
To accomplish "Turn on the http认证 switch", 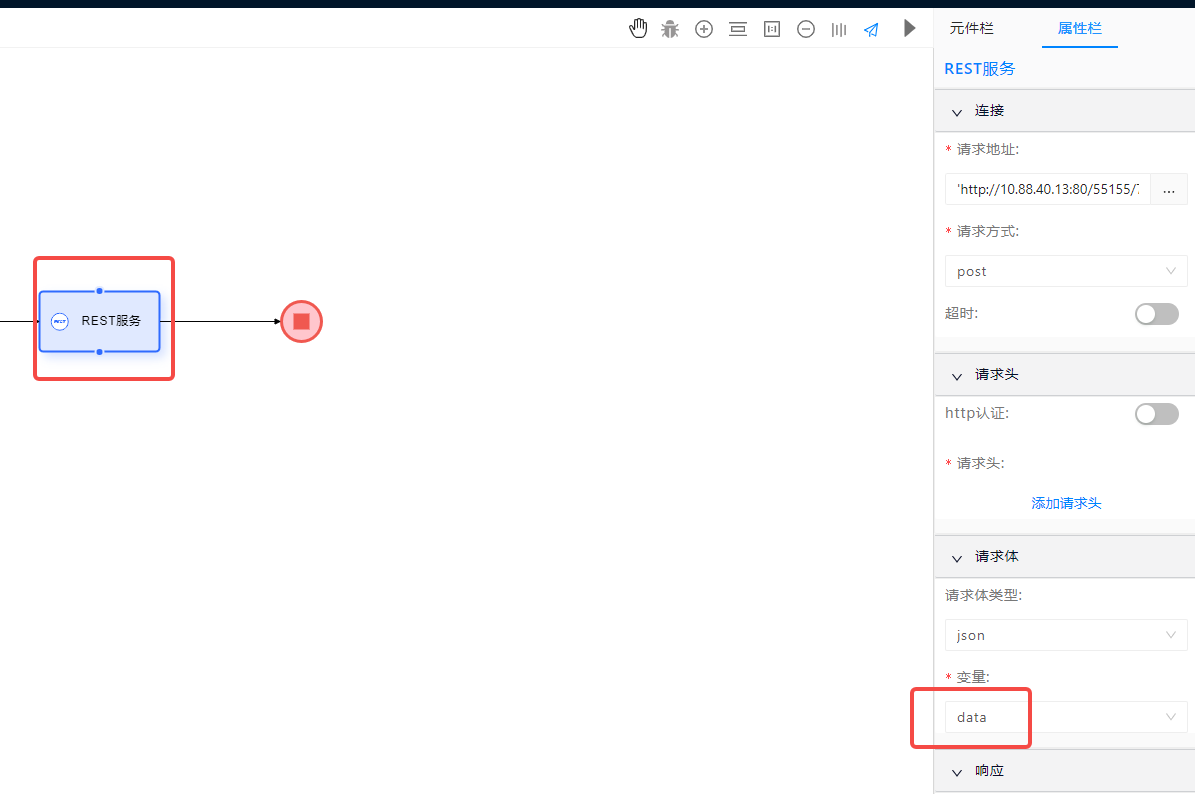I will [x=1156, y=414].
